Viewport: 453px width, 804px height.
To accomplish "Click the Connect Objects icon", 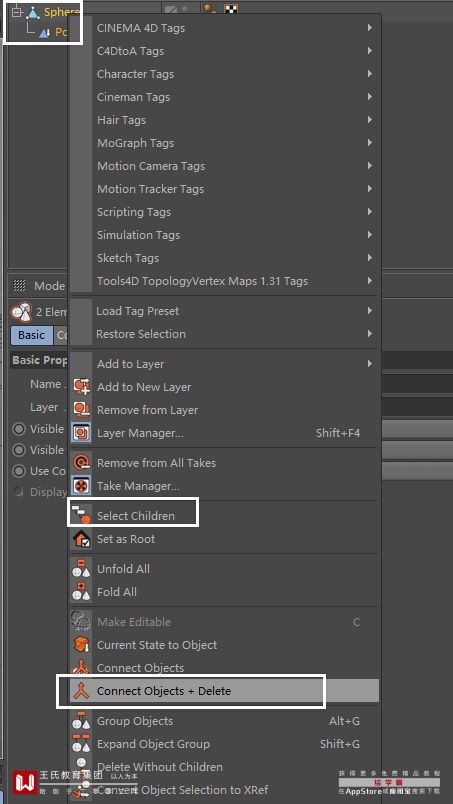I will (x=82, y=668).
